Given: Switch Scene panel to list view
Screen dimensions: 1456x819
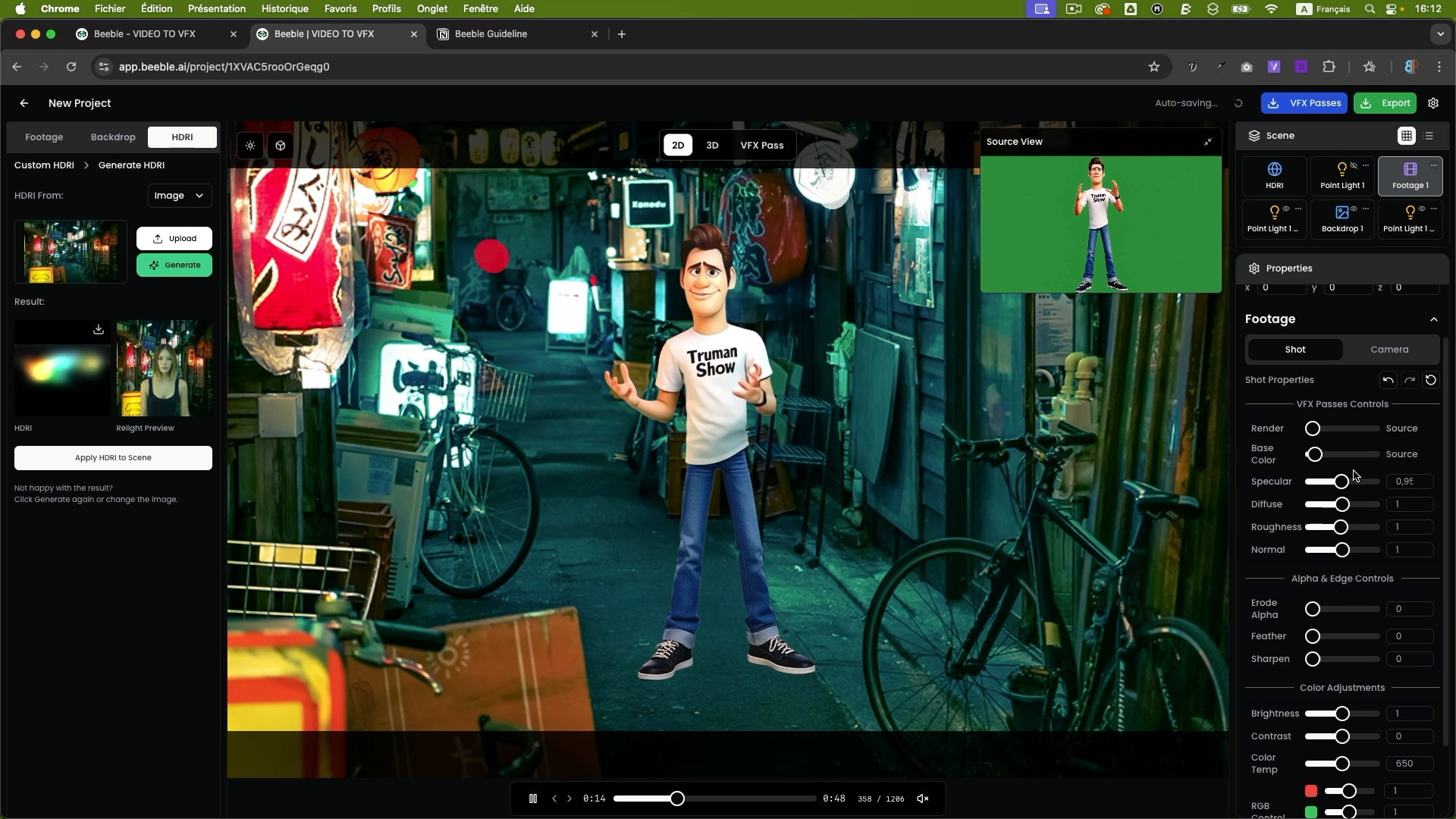Looking at the screenshot, I should tap(1429, 136).
